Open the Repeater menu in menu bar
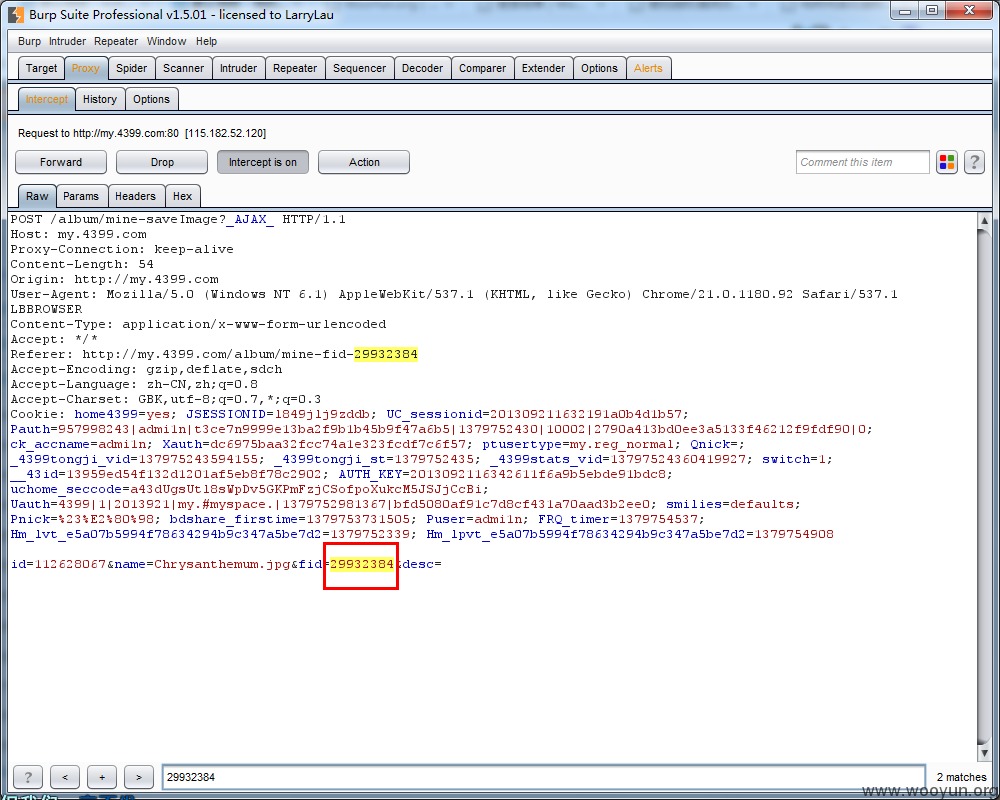 point(116,41)
